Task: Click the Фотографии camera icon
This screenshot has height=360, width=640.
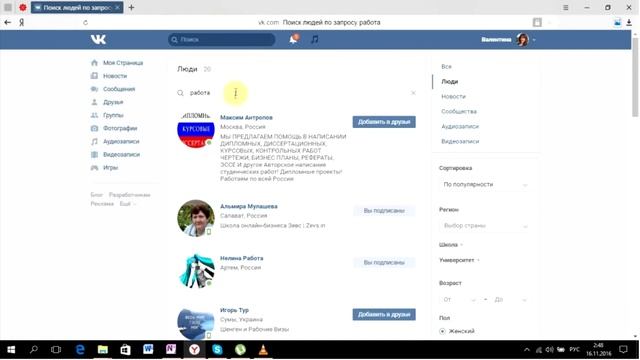Action: [94, 128]
